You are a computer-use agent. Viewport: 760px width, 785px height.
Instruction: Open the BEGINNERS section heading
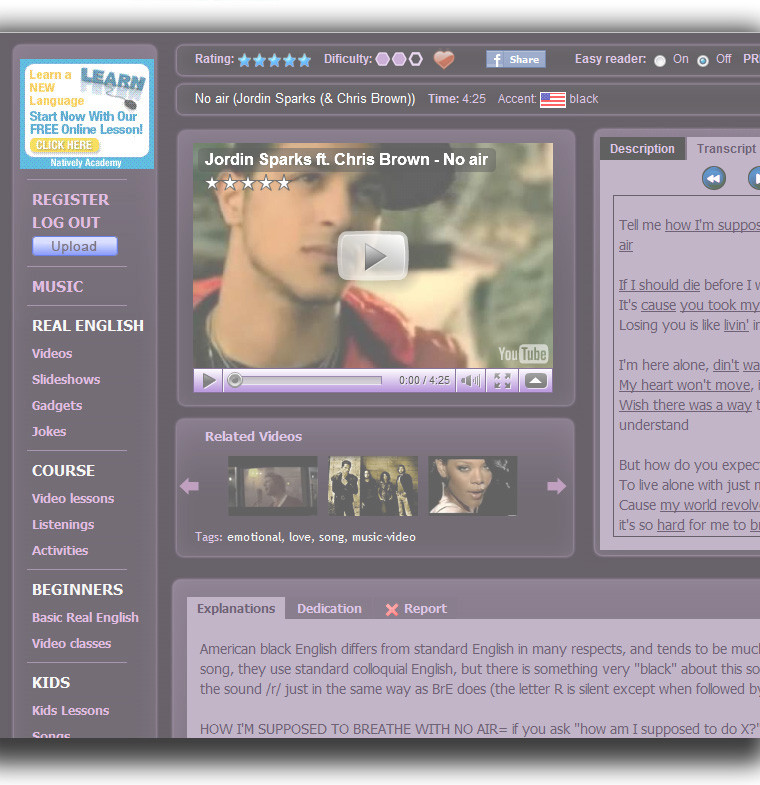[78, 590]
